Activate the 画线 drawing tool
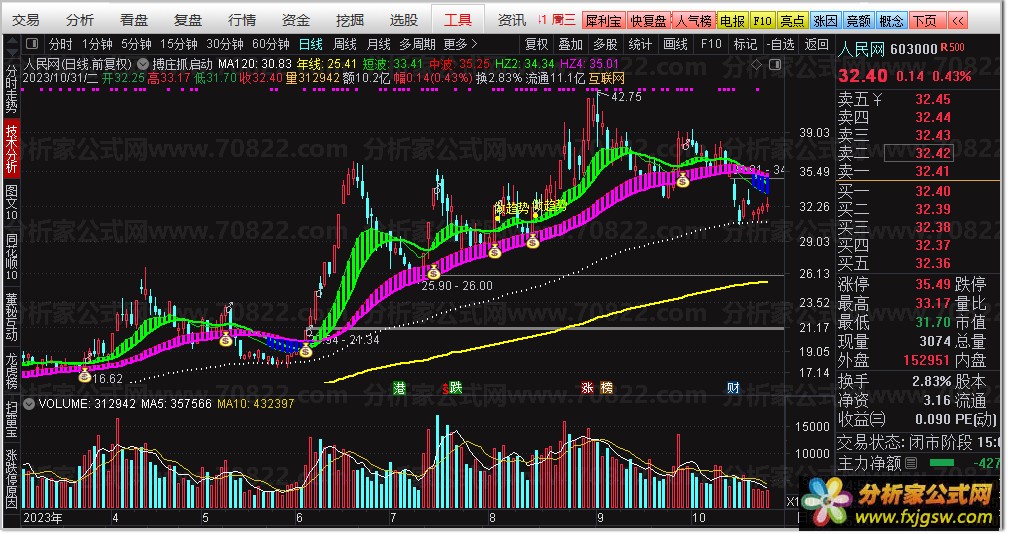1009x534 pixels. 675,44
